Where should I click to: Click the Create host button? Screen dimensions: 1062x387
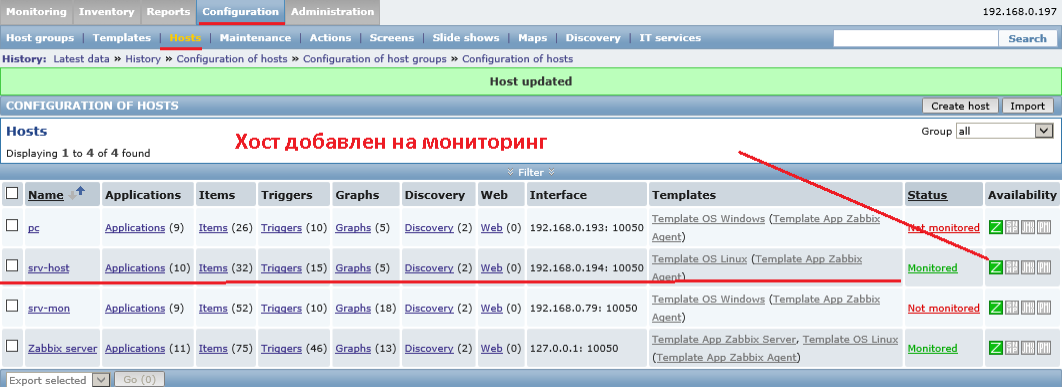(x=960, y=106)
